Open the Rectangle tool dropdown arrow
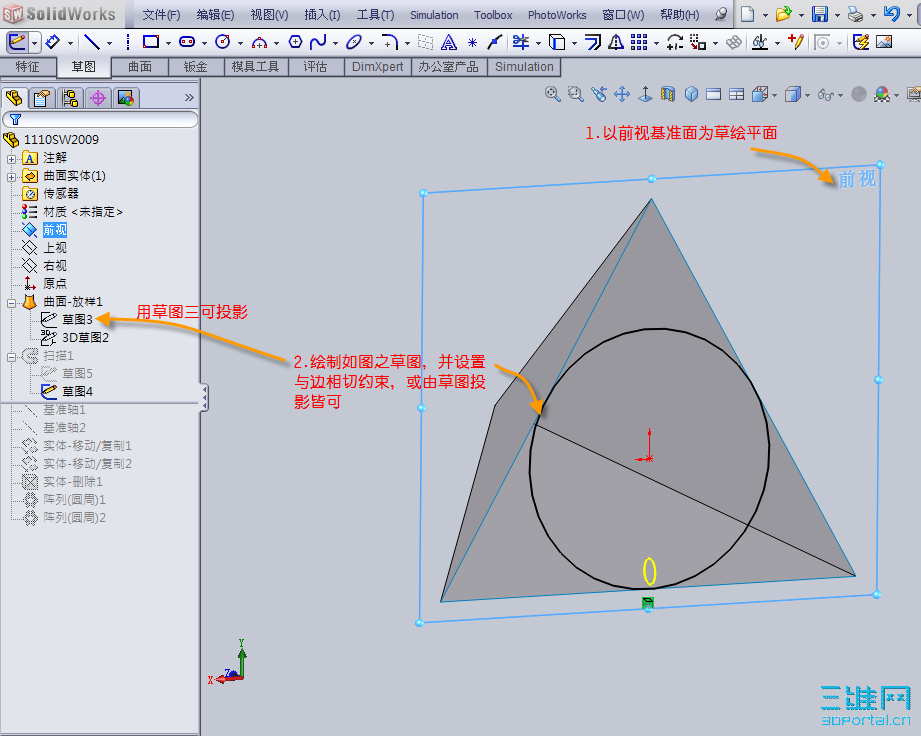The image size is (921, 736). tap(168, 43)
